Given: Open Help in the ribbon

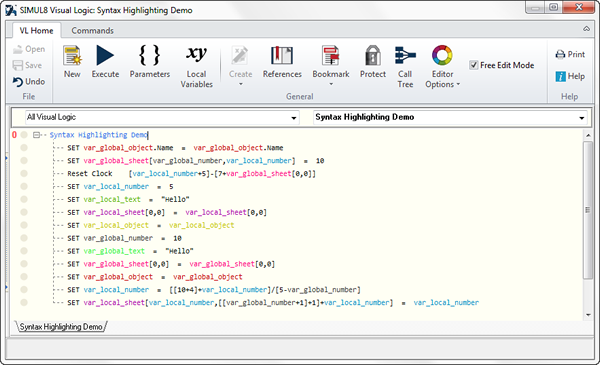Looking at the screenshot, I should point(570,76).
